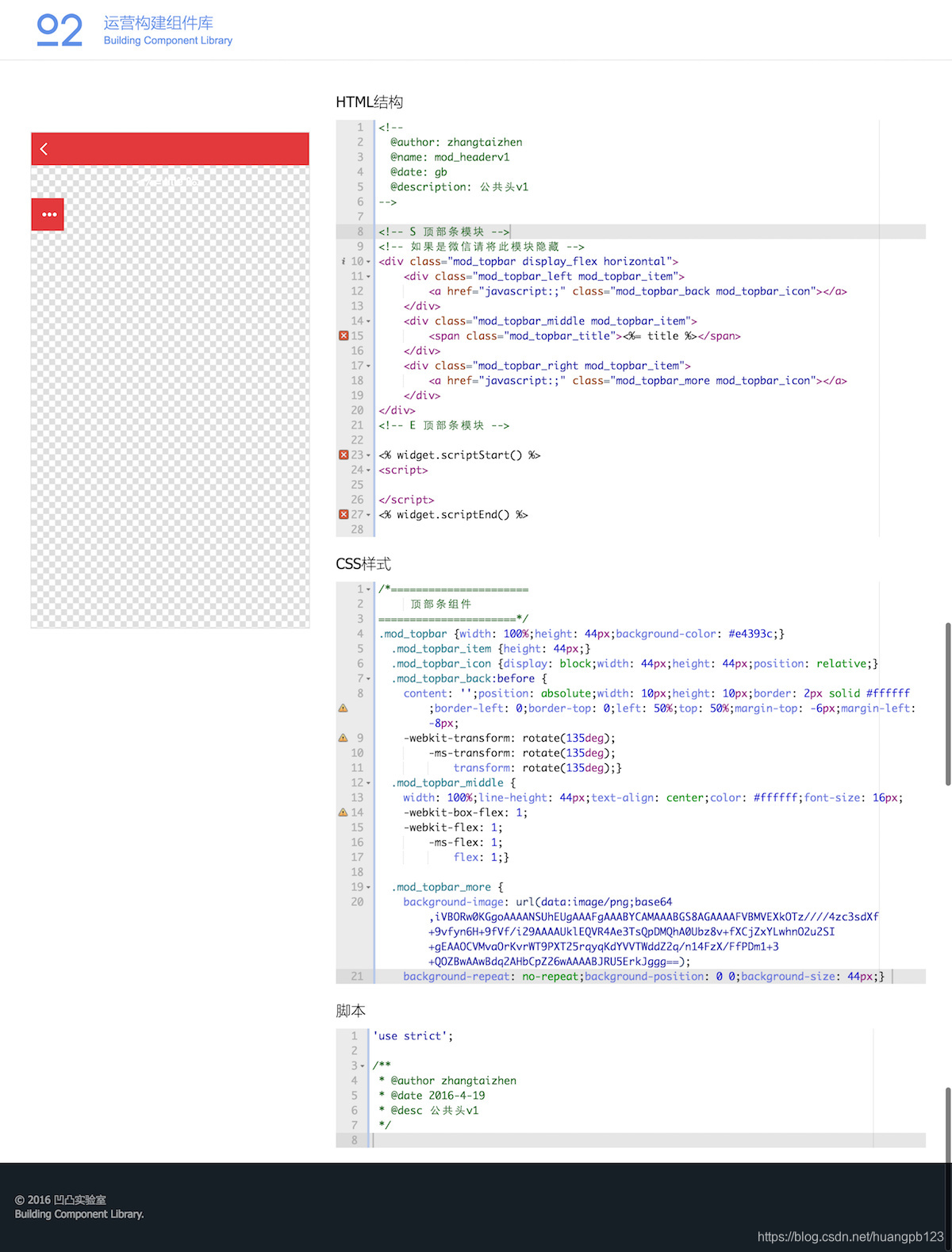Collapse the fold arrow at HTML line 17
This screenshot has height=1252, width=952.
(x=368, y=366)
